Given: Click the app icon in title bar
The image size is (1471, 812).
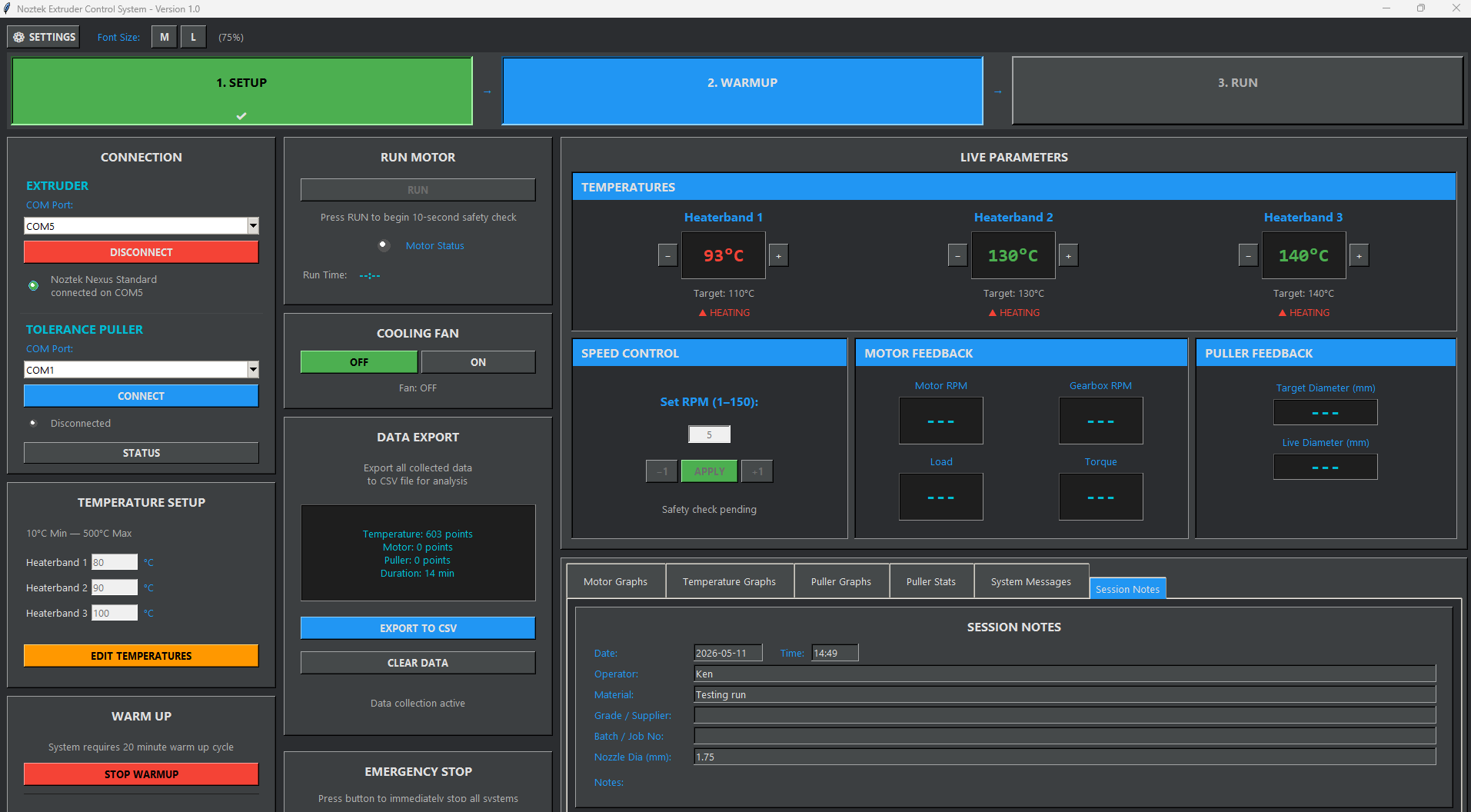Looking at the screenshot, I should (7, 8).
